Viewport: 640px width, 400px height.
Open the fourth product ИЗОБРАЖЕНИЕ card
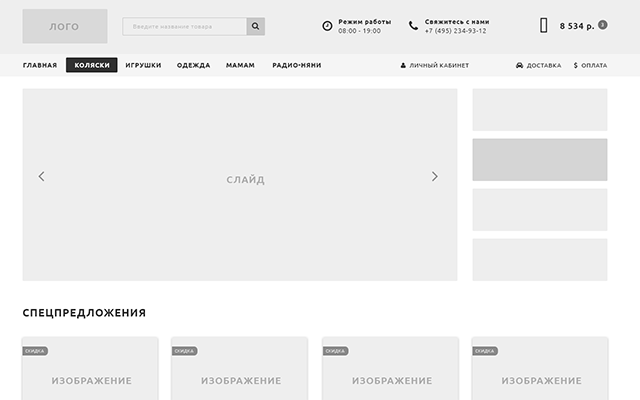point(540,369)
